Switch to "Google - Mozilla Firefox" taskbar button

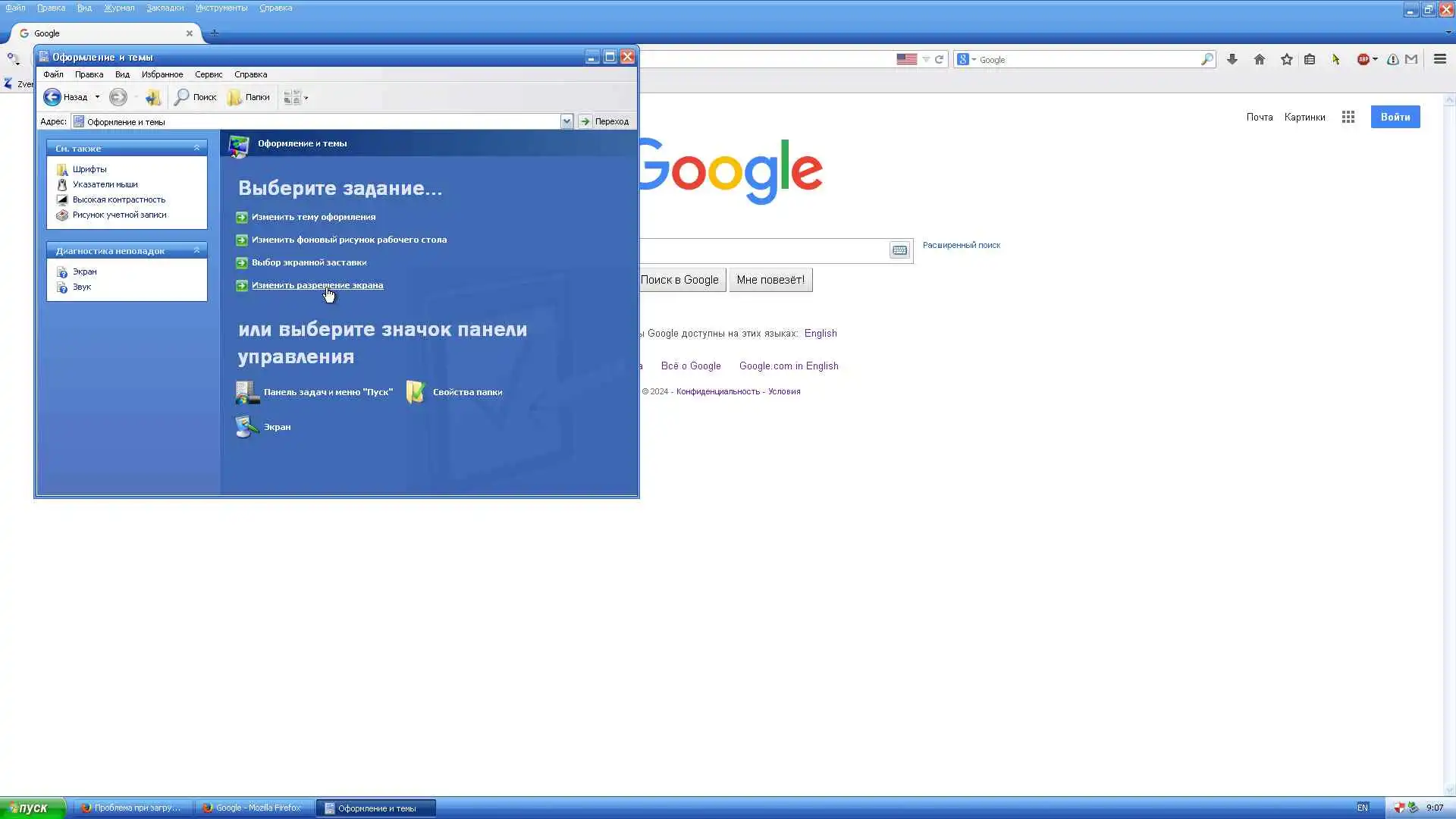254,808
